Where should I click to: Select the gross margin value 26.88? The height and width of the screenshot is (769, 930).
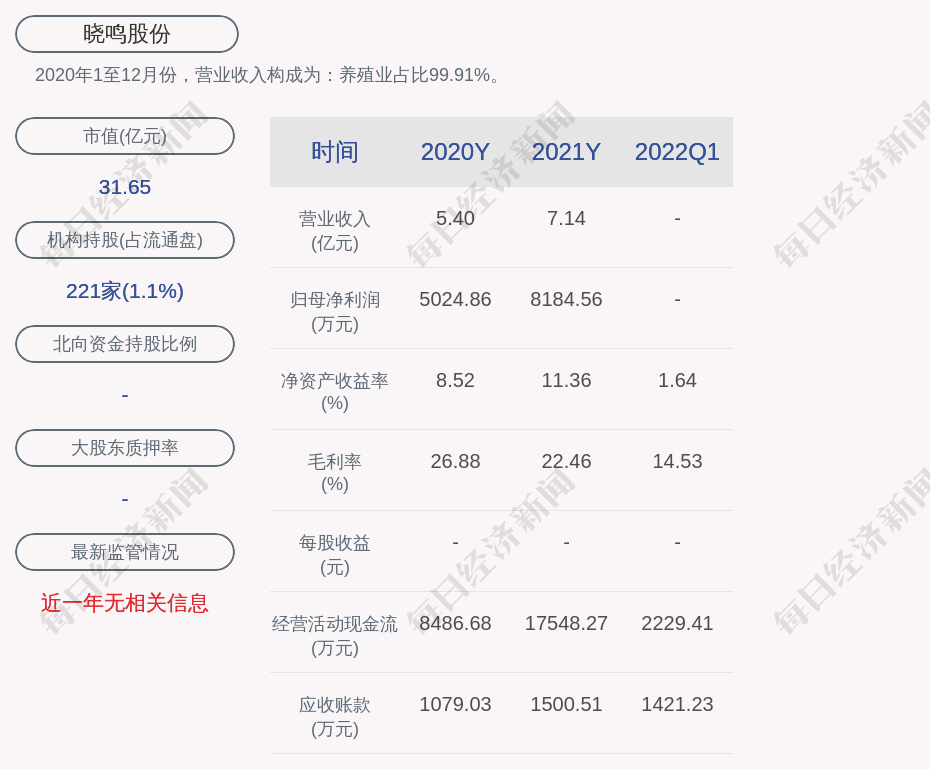tap(456, 461)
